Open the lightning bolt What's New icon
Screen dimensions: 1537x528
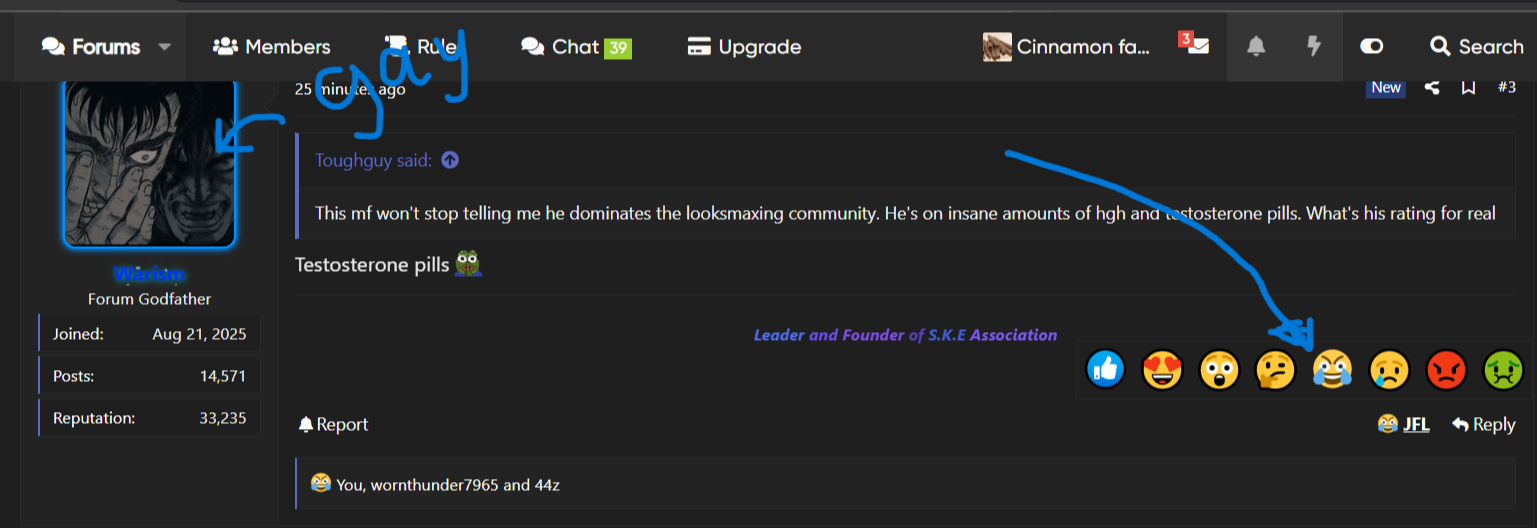1314,46
